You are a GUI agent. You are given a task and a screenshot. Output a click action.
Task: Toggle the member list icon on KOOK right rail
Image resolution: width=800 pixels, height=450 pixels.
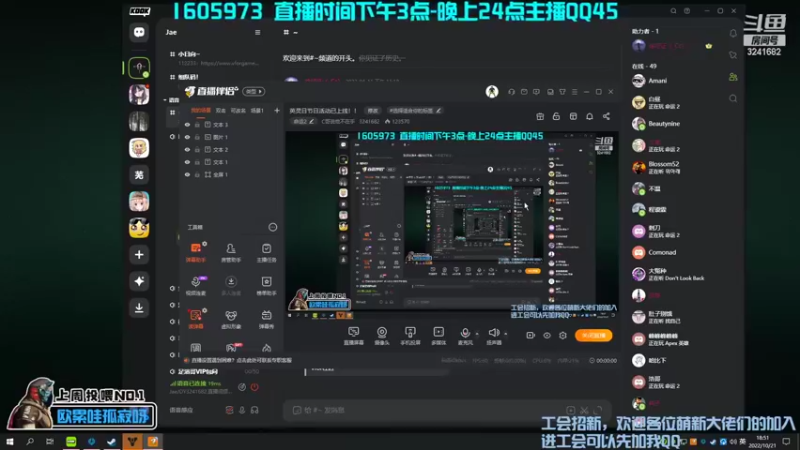coord(733,77)
